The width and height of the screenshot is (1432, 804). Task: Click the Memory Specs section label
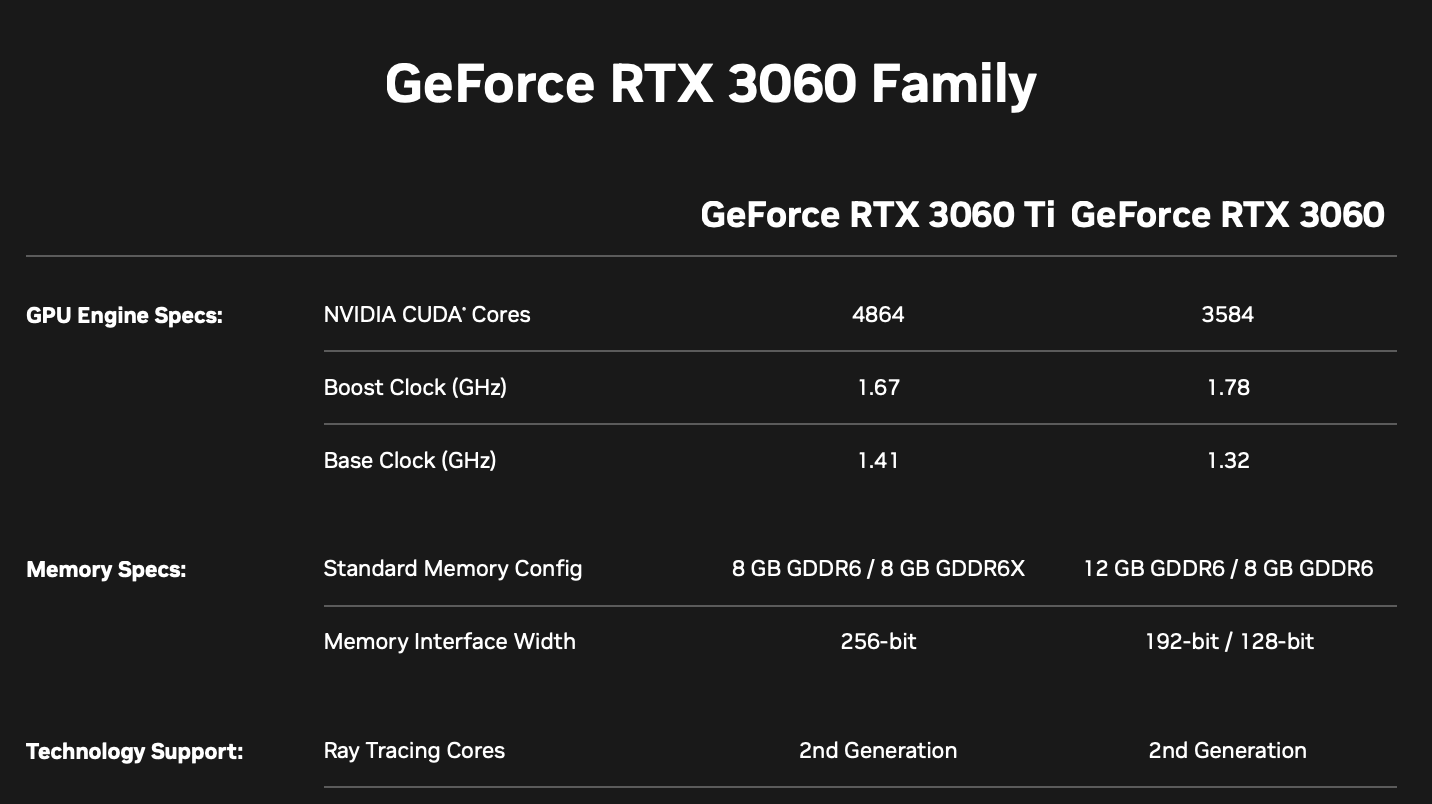pyautogui.click(x=106, y=570)
